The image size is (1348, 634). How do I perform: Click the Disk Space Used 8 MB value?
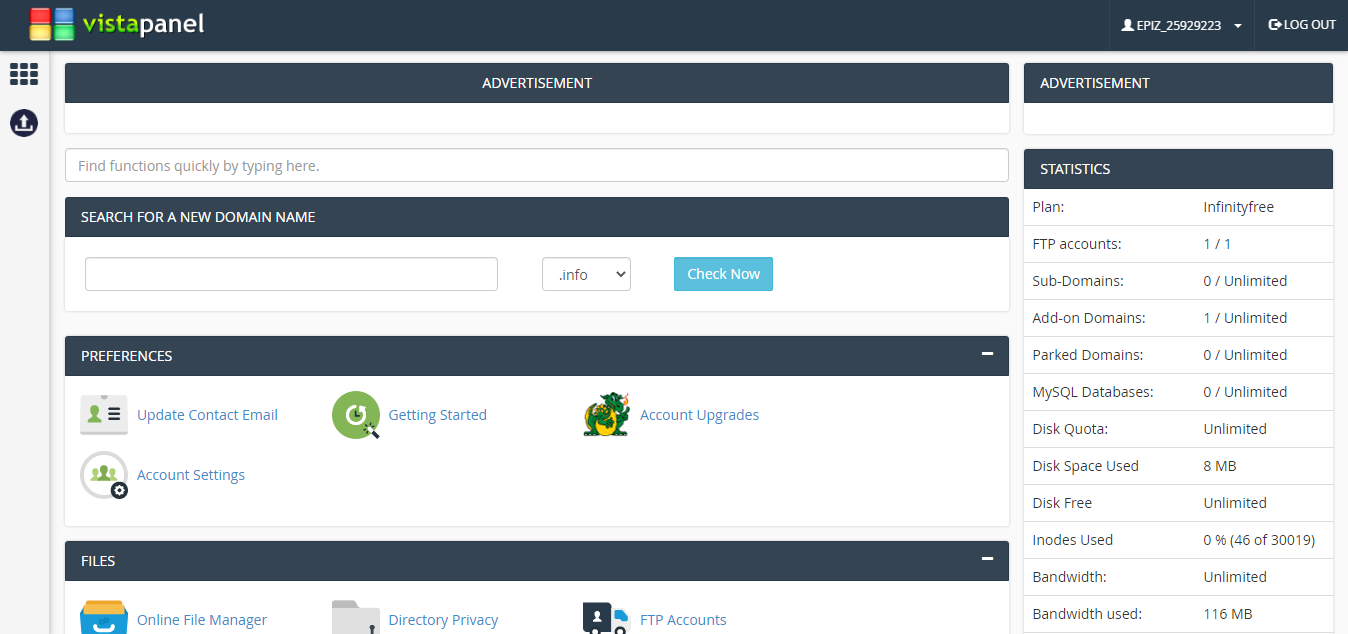1220,466
